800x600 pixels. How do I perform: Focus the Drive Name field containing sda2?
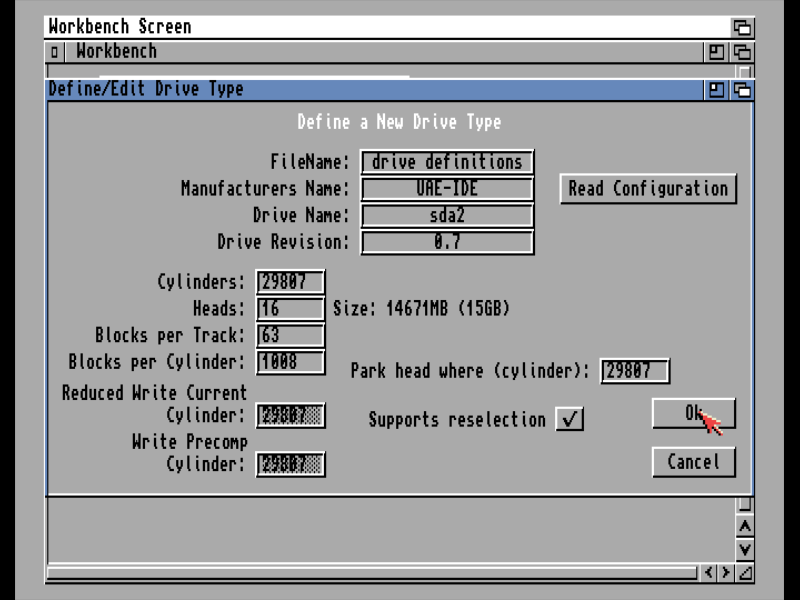point(447,216)
